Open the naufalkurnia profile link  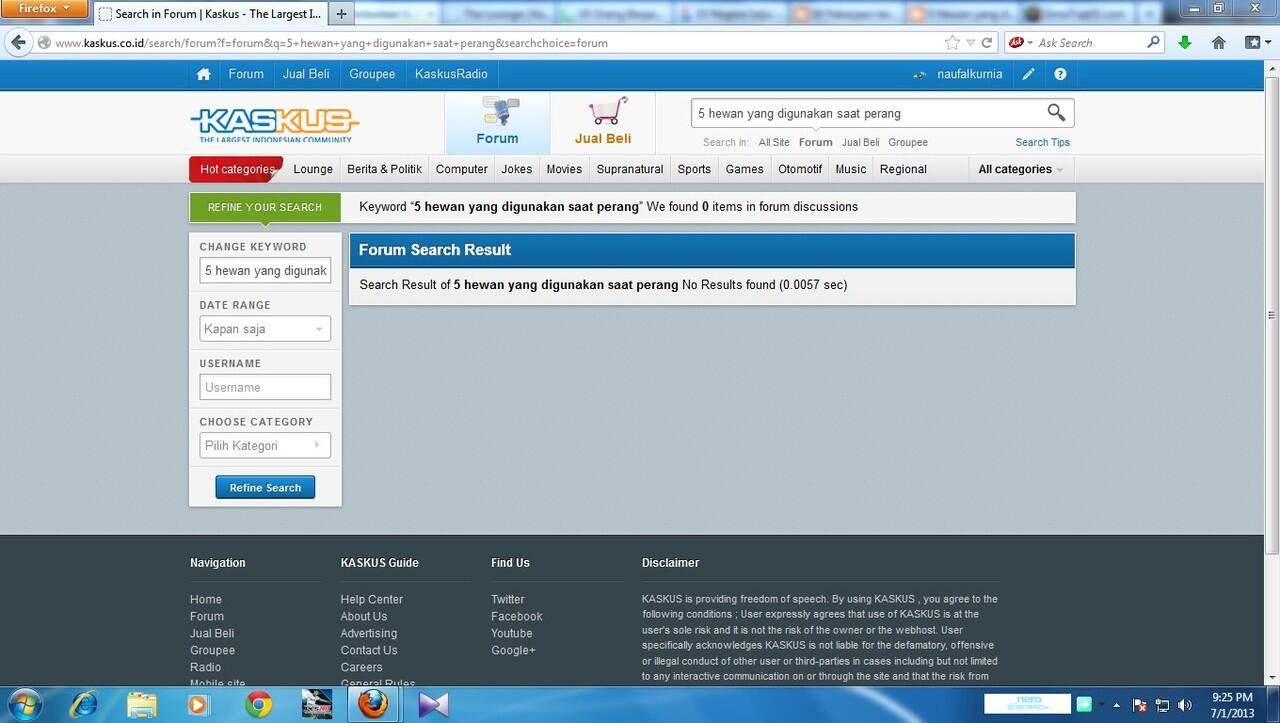(969, 74)
